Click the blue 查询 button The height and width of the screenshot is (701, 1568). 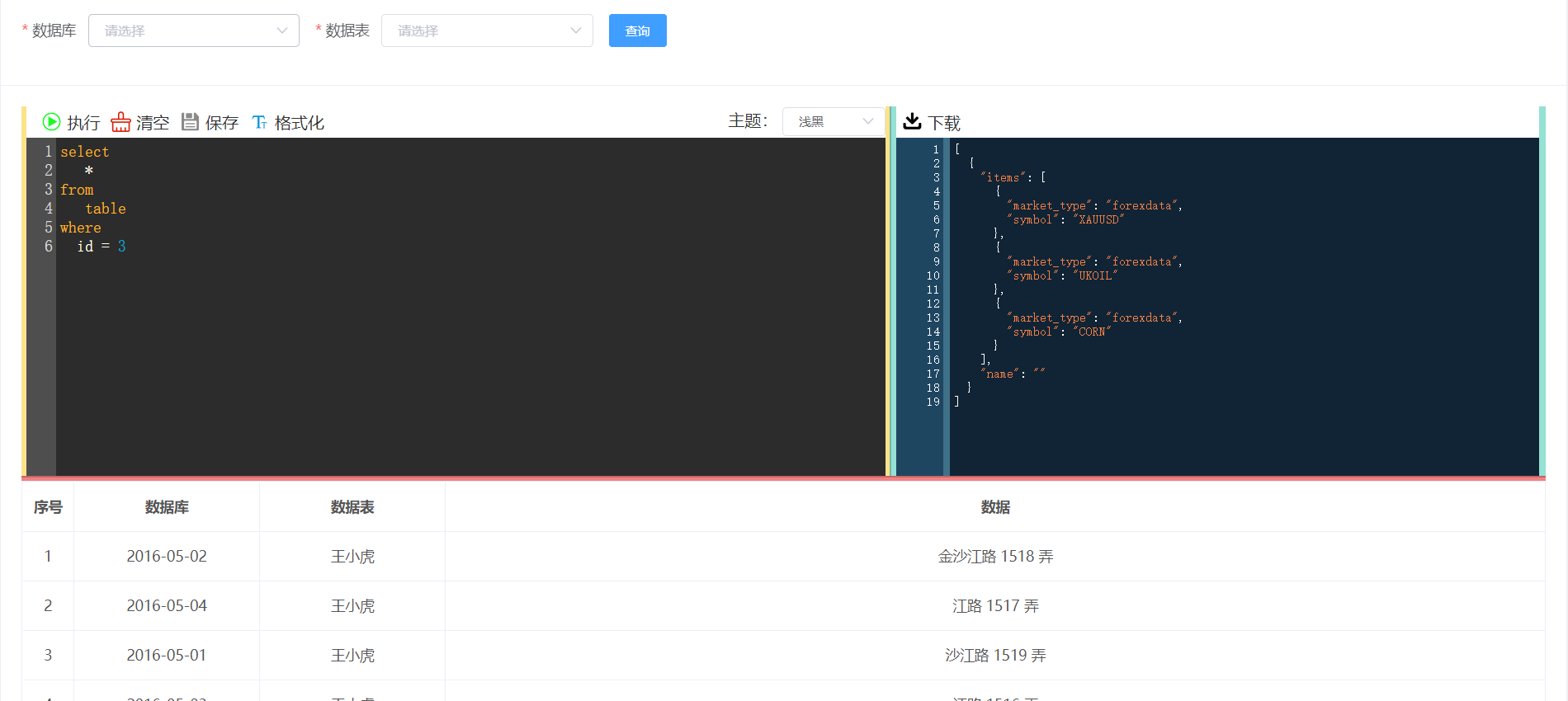[637, 31]
